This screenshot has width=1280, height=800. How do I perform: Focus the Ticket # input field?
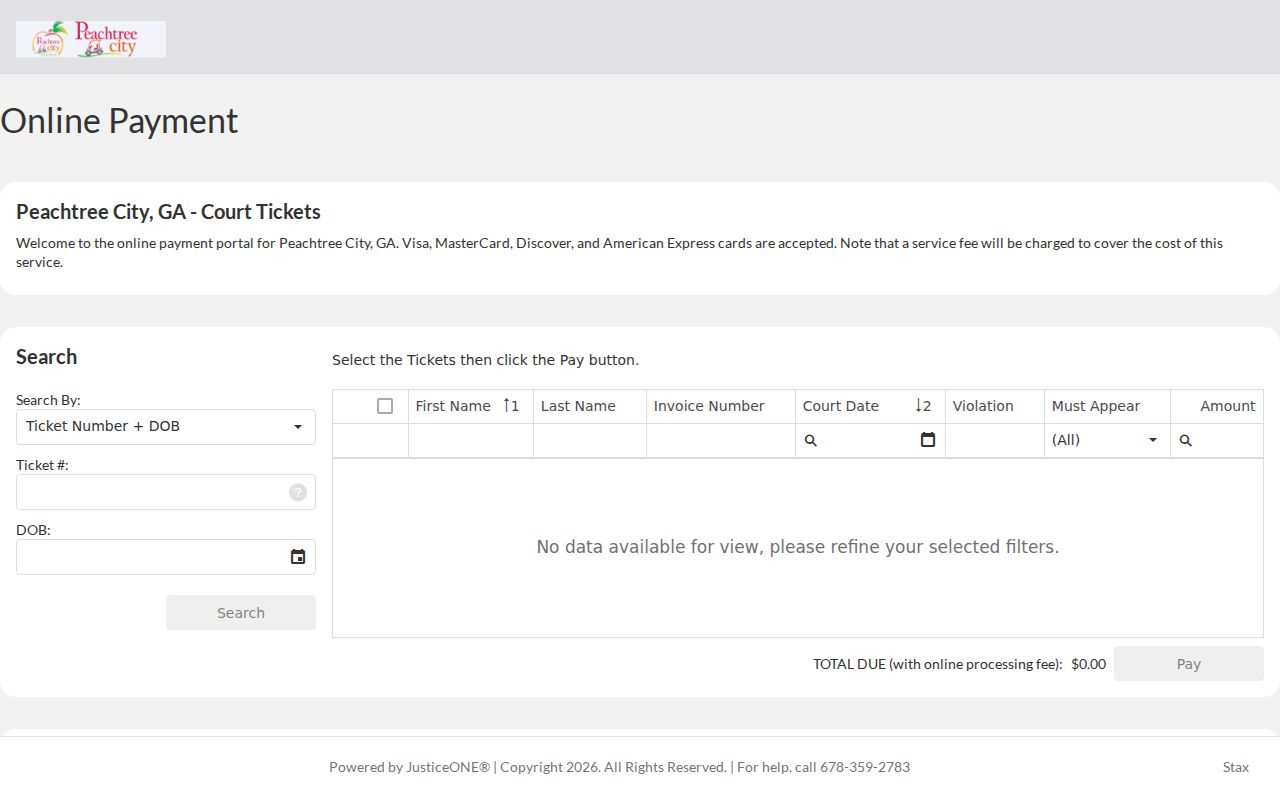coord(152,492)
